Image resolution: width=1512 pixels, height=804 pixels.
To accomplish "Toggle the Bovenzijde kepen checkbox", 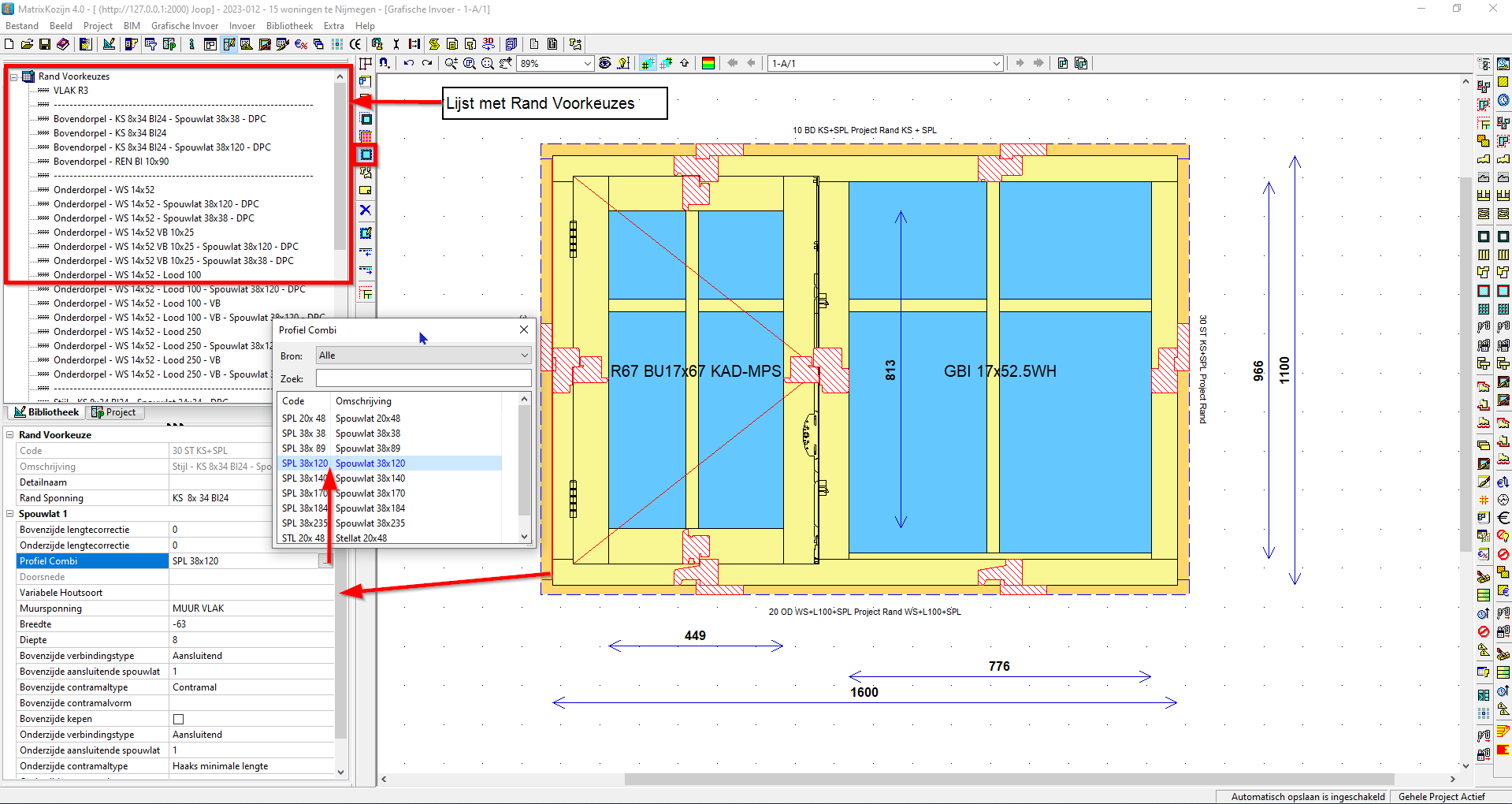I will point(178,718).
